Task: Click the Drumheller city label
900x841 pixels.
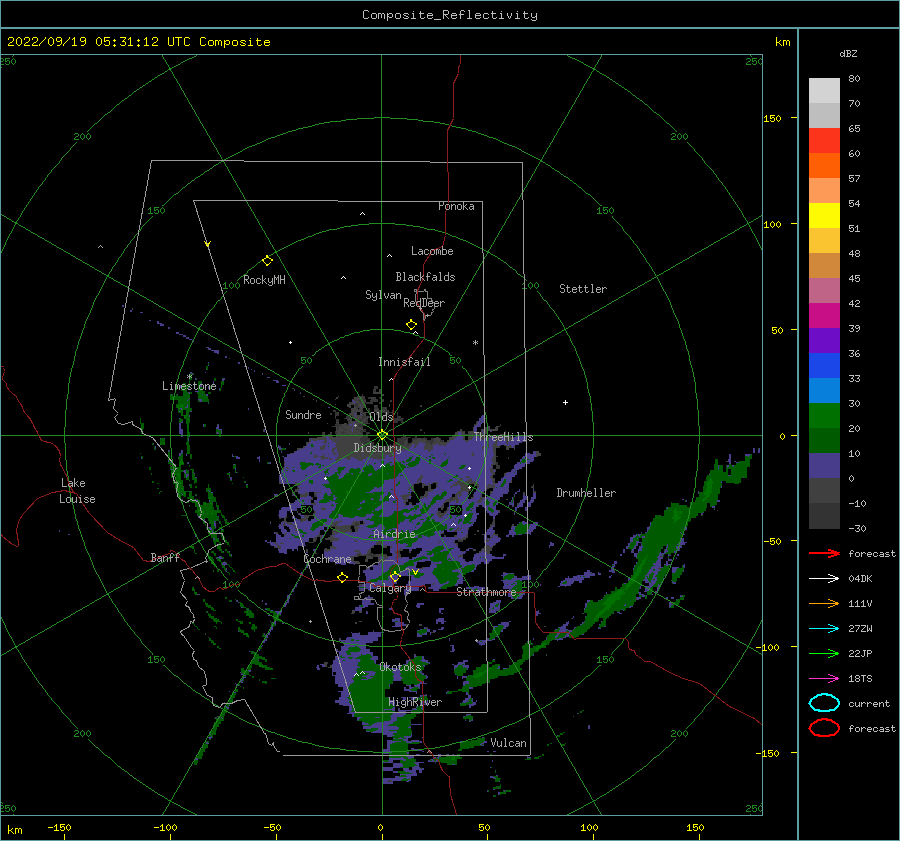Action: tap(586, 493)
